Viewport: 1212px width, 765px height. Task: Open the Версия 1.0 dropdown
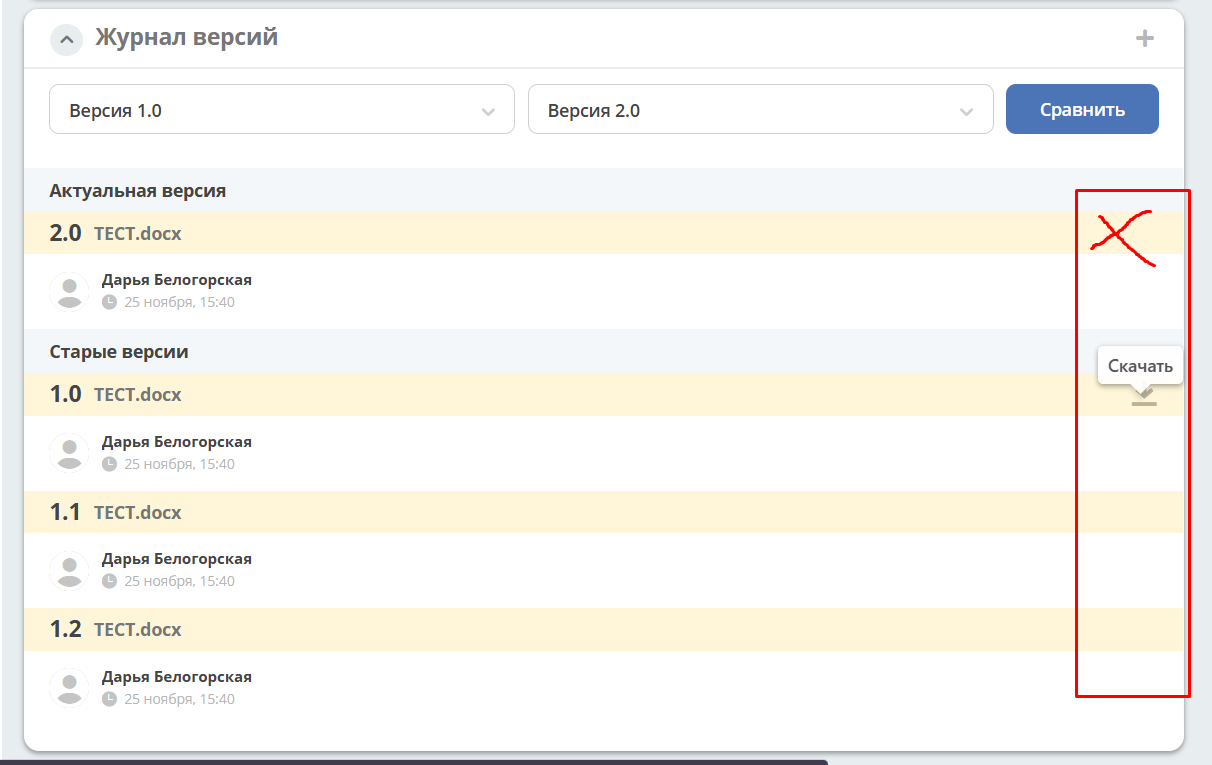coord(281,110)
